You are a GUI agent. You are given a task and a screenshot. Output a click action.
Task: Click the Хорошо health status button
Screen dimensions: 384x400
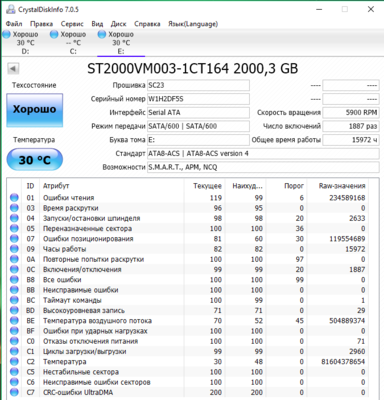coord(35,110)
